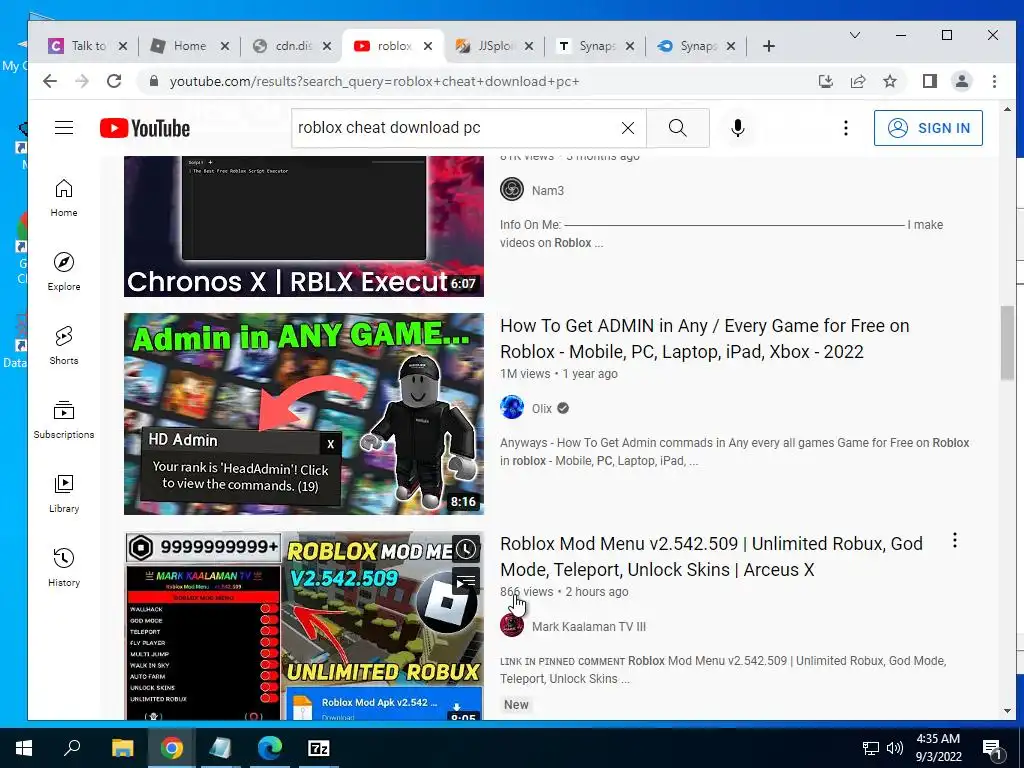Share this page via the share icon

(857, 81)
